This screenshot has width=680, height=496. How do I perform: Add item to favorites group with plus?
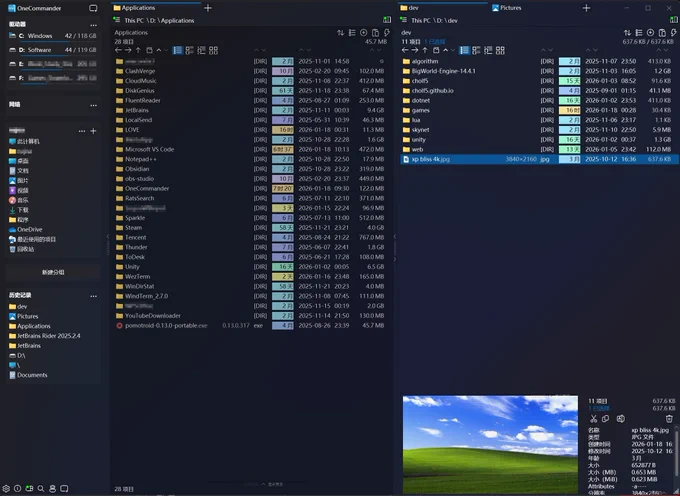pos(93,131)
